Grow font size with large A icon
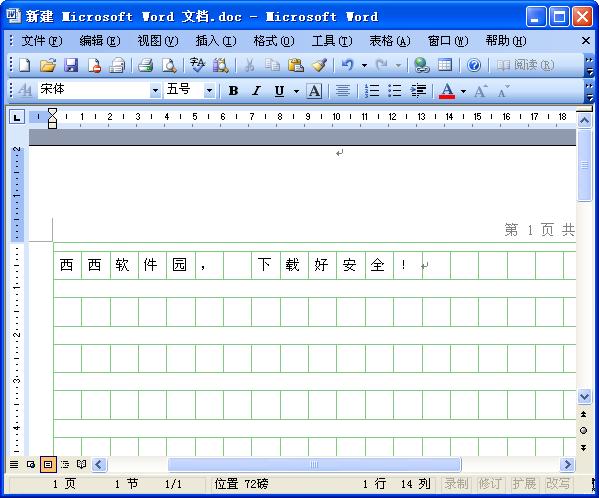599x498 pixels. pyautogui.click(x=481, y=91)
